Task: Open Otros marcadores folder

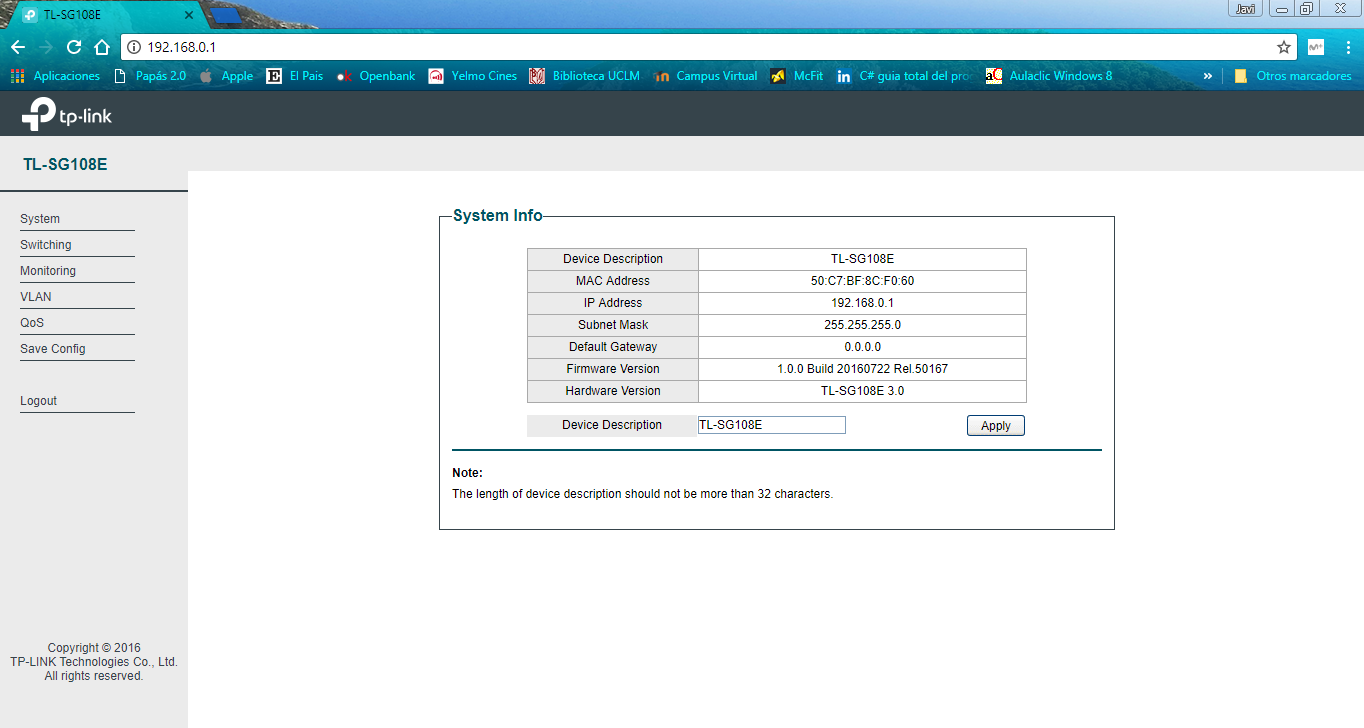Action: coord(1292,76)
